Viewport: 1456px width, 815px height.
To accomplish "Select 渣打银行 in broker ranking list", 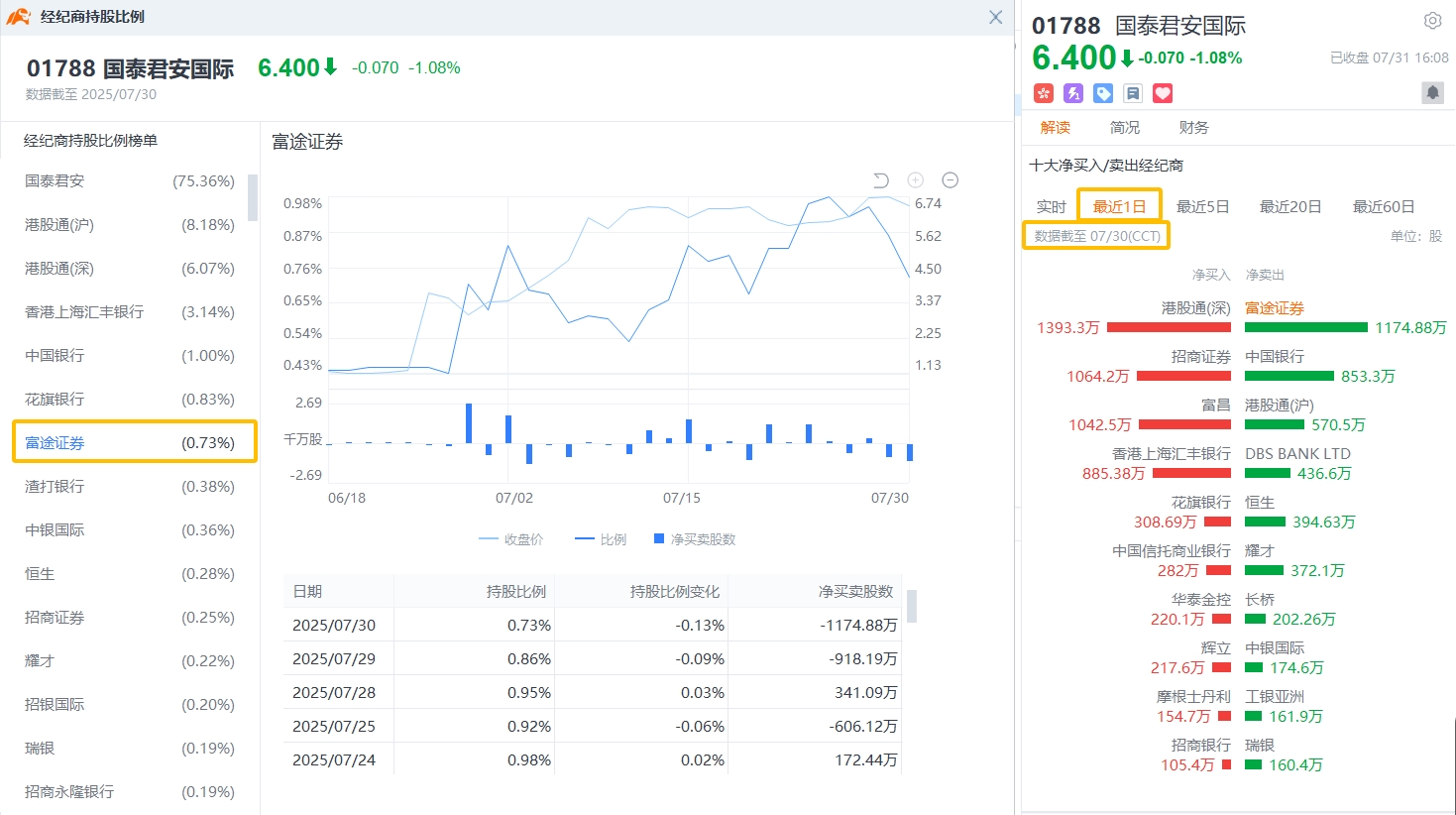I will point(130,487).
